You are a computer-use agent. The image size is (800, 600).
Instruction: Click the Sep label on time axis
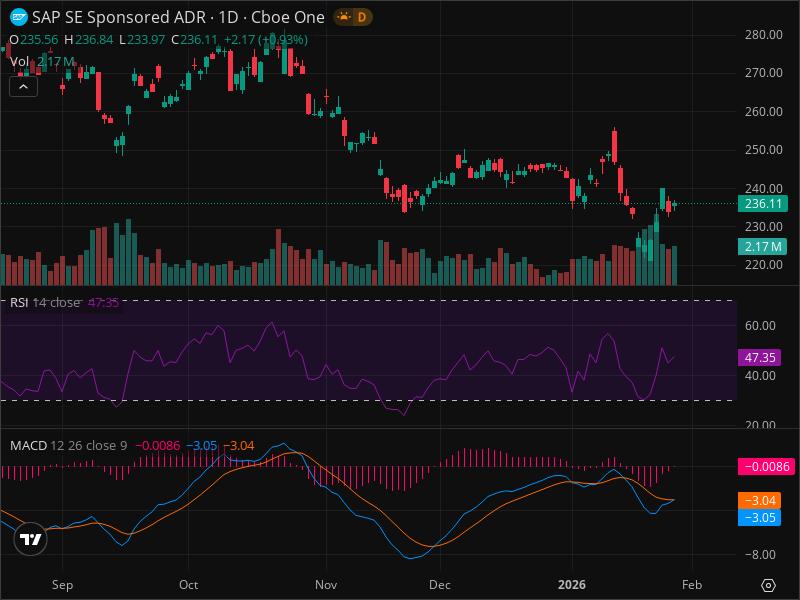point(63,585)
